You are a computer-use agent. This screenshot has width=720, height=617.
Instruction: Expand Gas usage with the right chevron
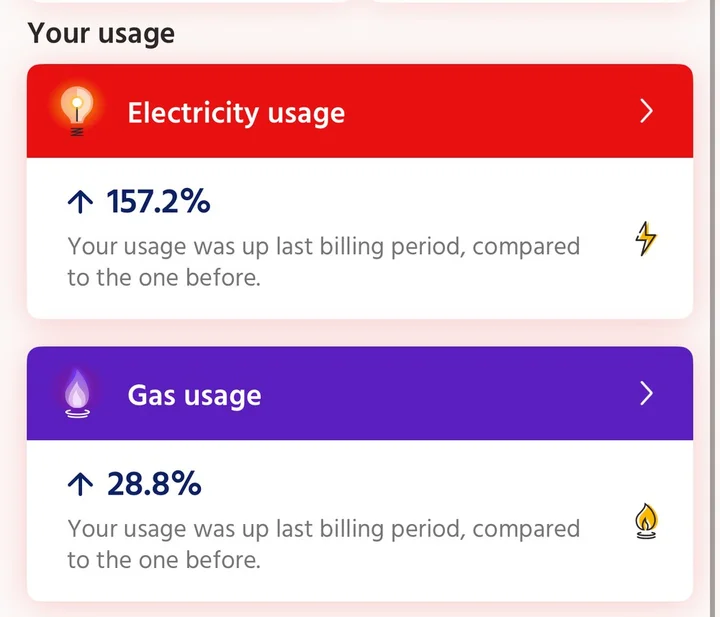coord(646,394)
